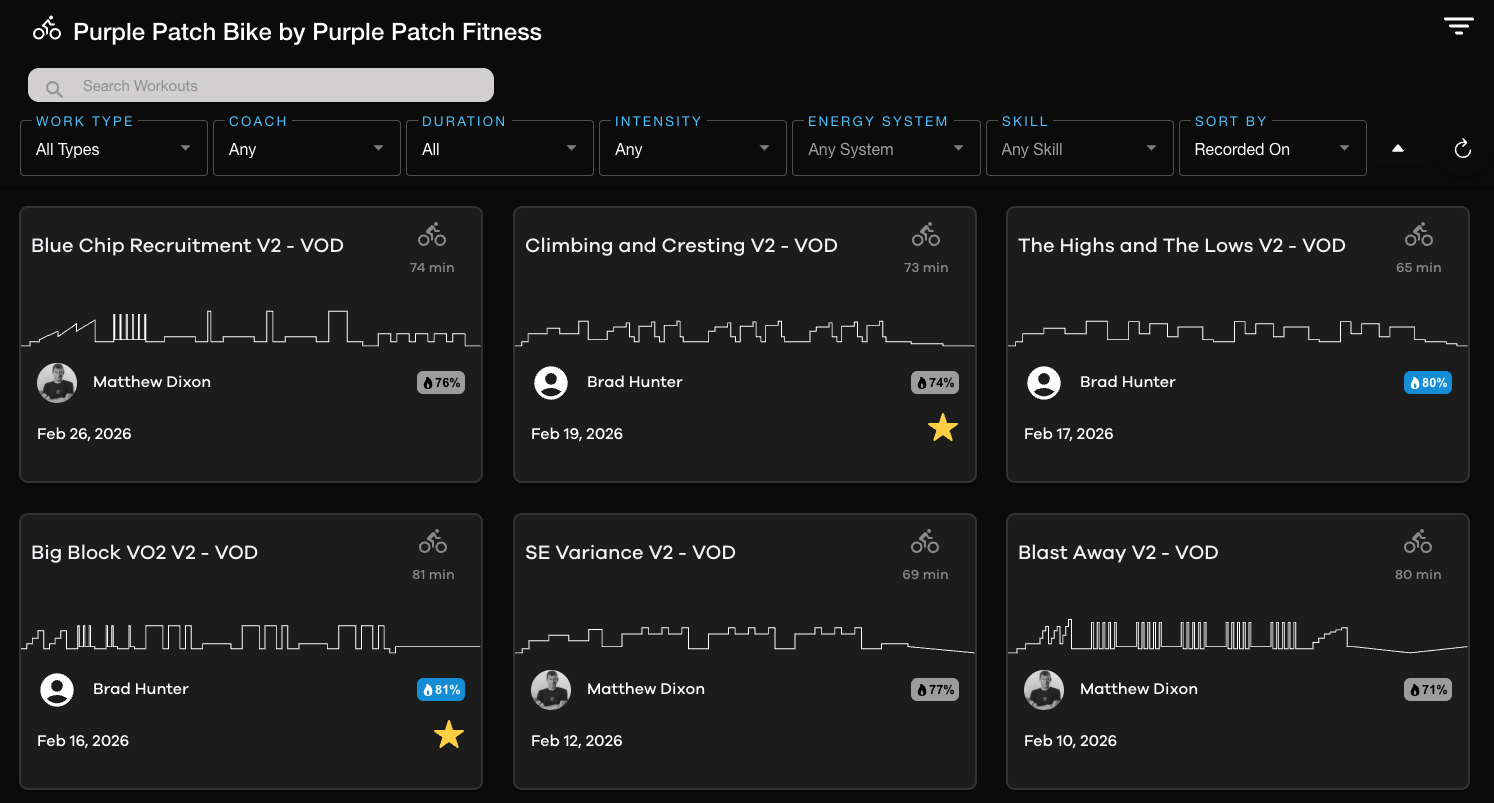Open the Duration filter dropdown
1494x803 pixels.
[499, 149]
